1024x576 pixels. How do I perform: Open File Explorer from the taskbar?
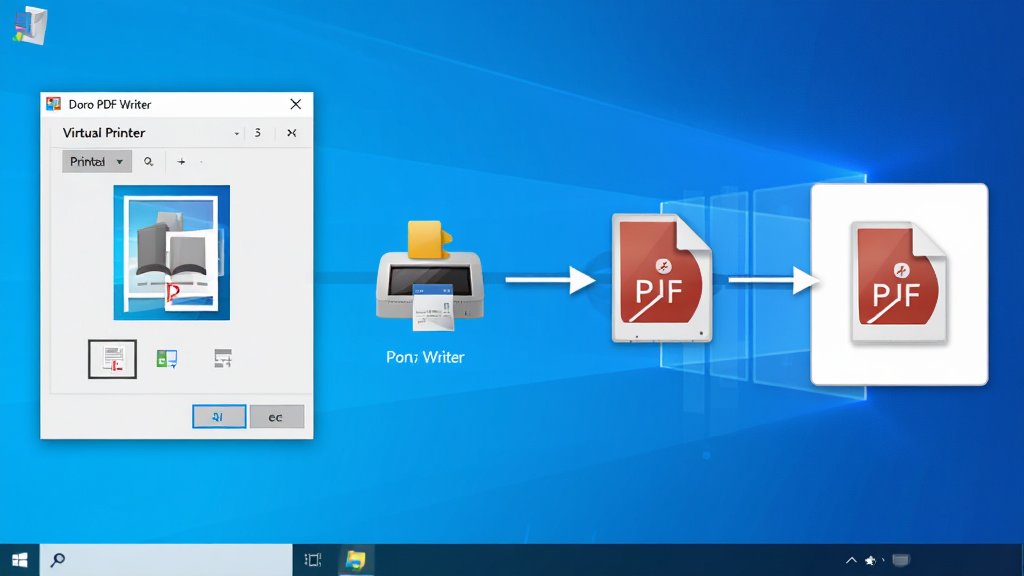355,560
